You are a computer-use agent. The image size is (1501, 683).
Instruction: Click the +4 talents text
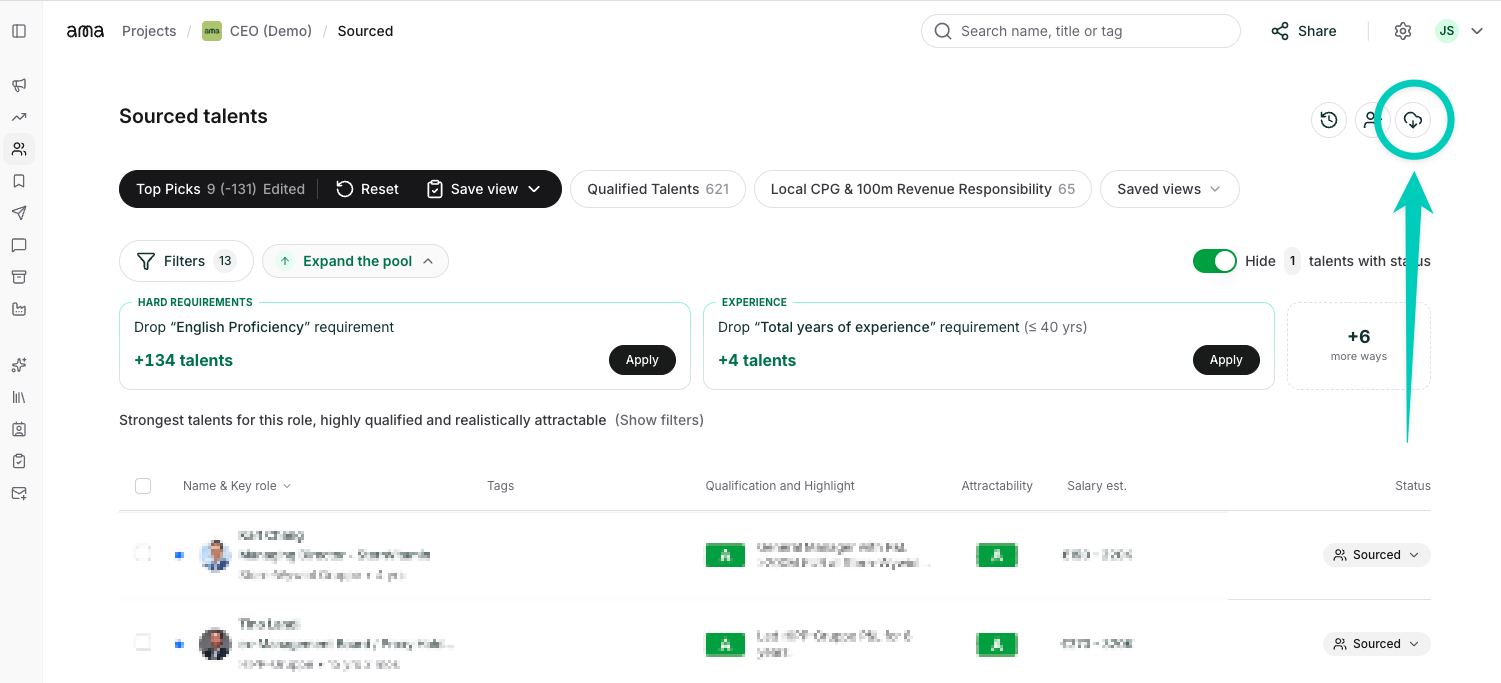coord(757,361)
